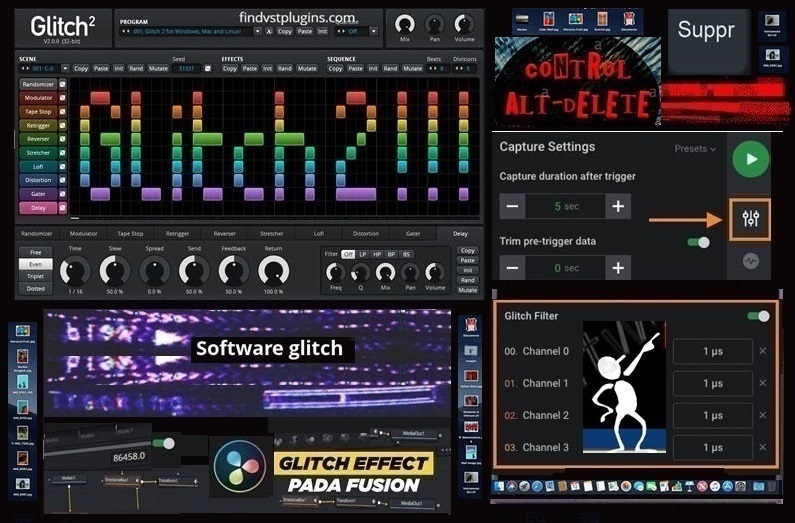Click the Suppr key tile
Image resolution: width=795 pixels, height=523 pixels.
708,42
